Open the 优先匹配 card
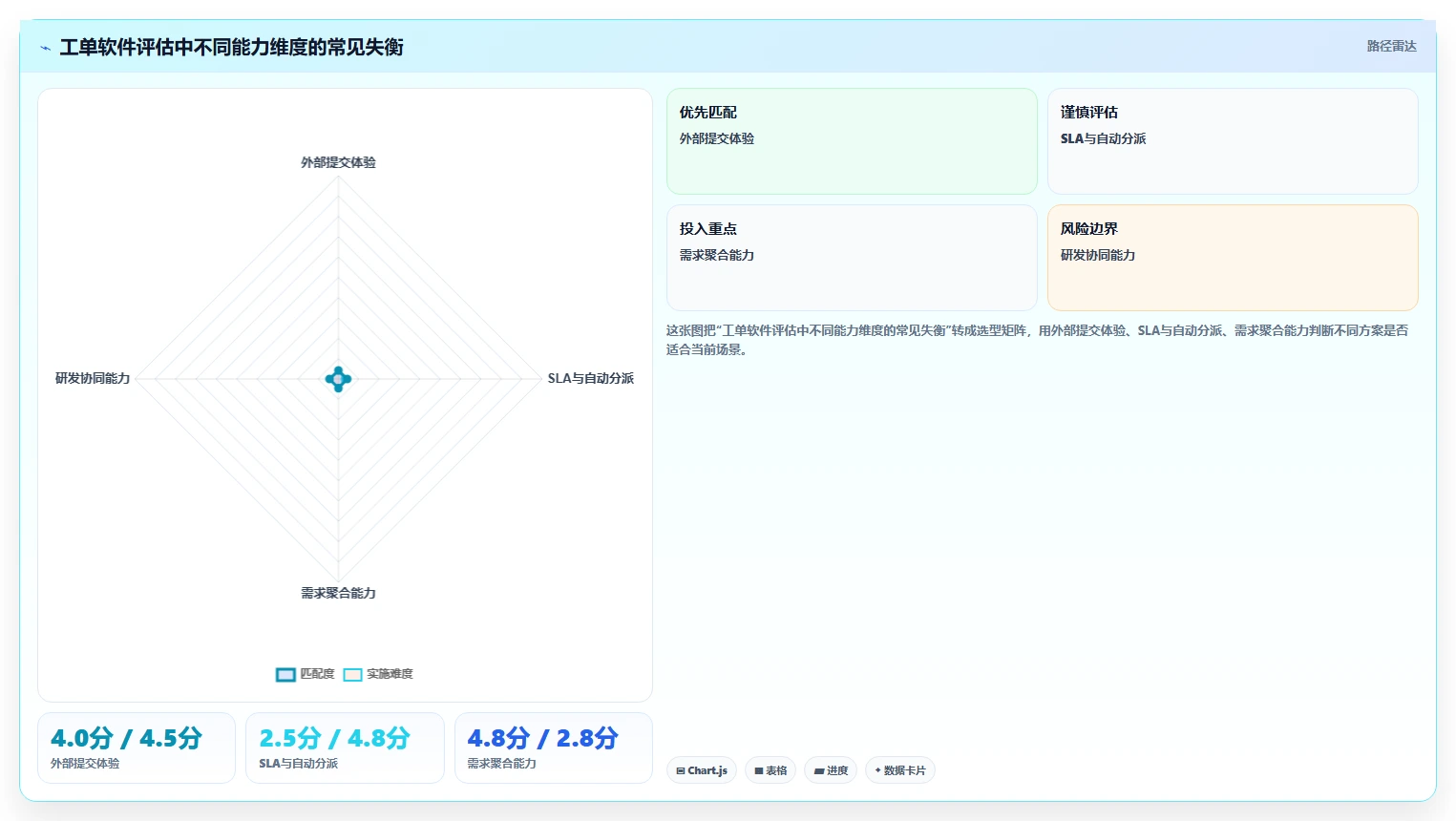This screenshot has width=1456, height=821. [852, 141]
